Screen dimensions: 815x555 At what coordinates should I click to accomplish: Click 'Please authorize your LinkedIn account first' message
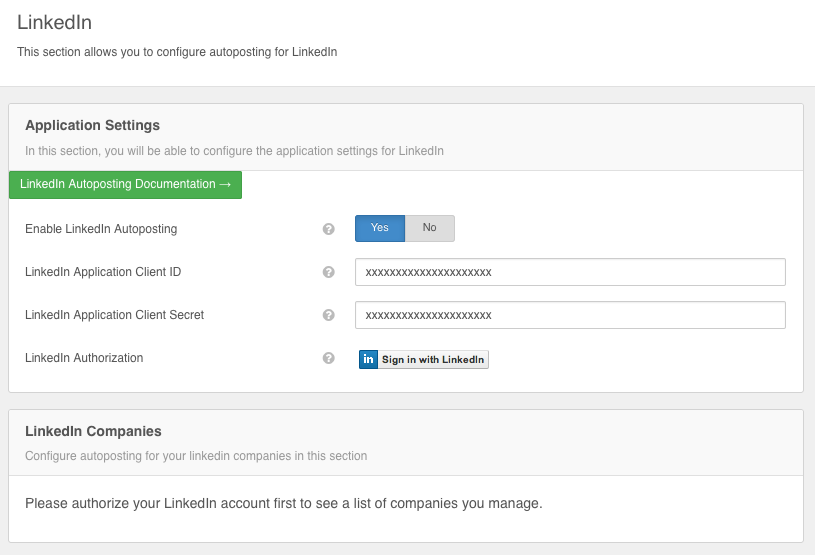click(x=284, y=504)
